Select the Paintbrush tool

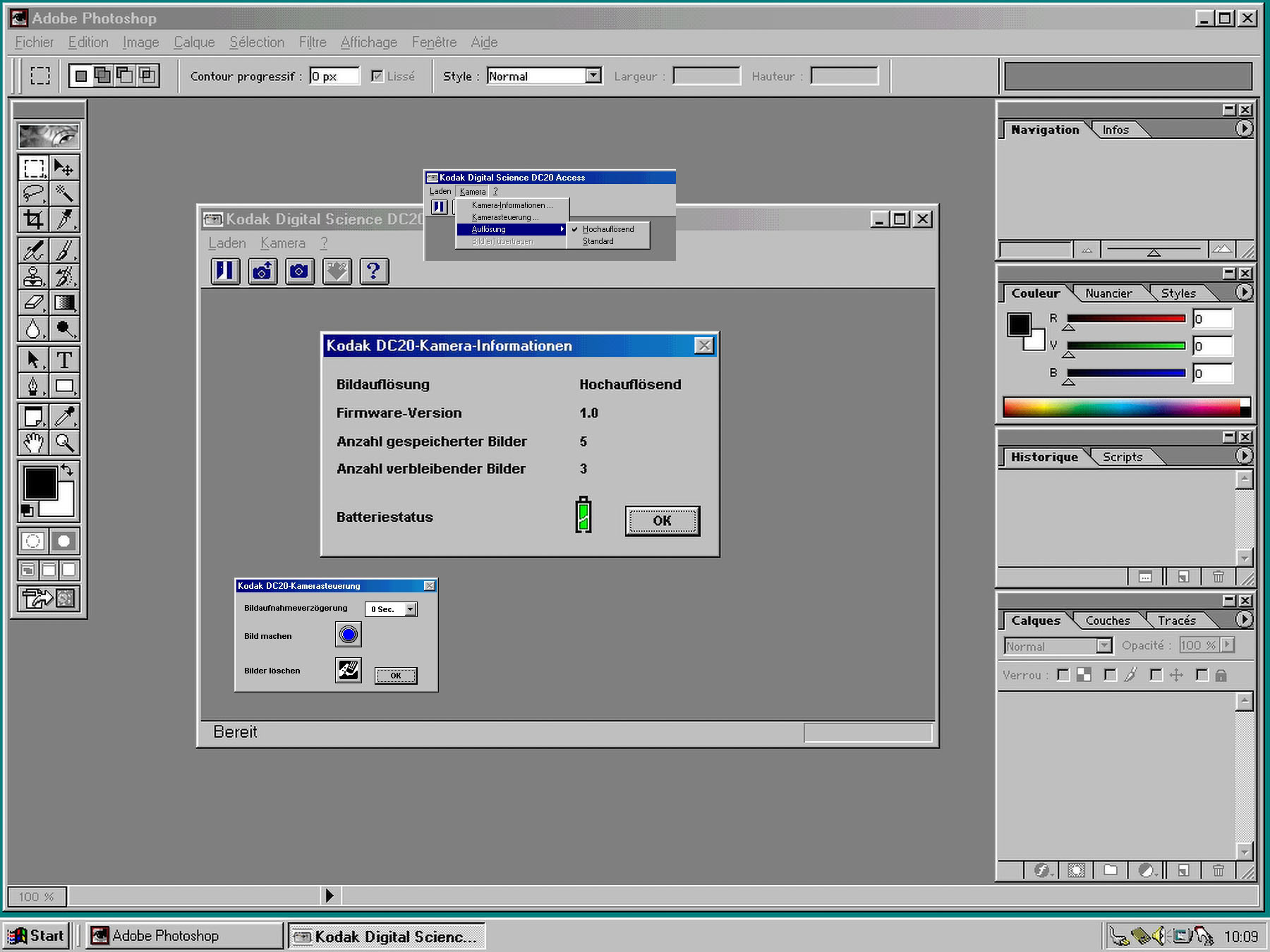tap(64, 250)
